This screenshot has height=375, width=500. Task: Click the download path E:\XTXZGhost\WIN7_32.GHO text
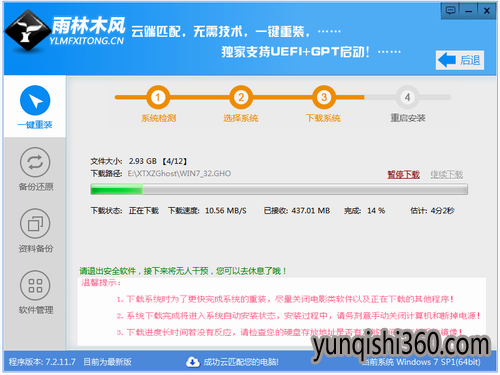coord(179,173)
